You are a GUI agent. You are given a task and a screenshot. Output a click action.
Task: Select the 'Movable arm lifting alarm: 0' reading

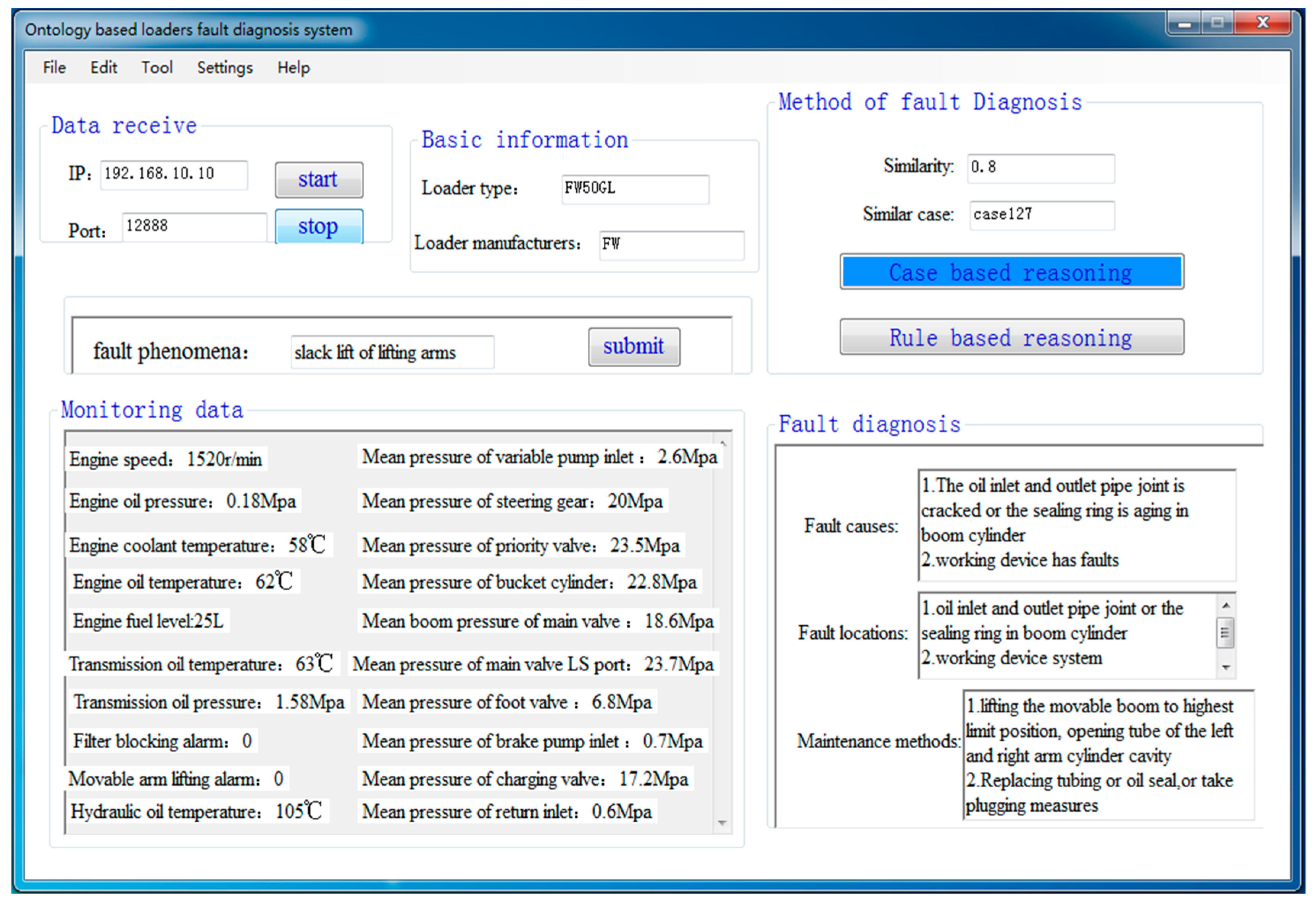[176, 779]
